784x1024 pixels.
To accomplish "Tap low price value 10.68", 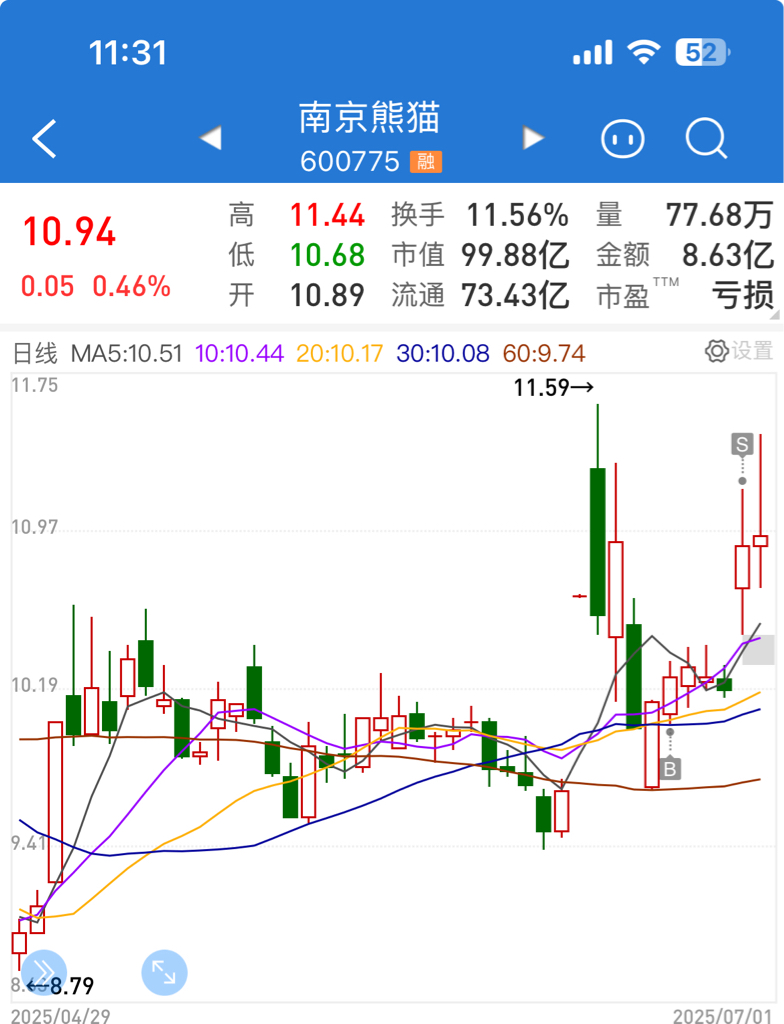I will click(x=327, y=255).
